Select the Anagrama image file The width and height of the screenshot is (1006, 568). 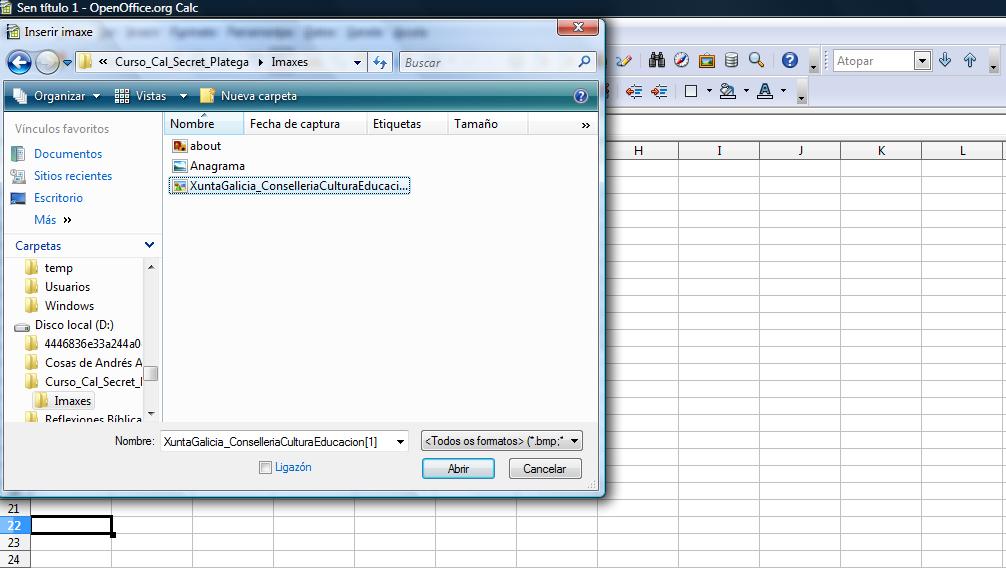click(x=217, y=166)
